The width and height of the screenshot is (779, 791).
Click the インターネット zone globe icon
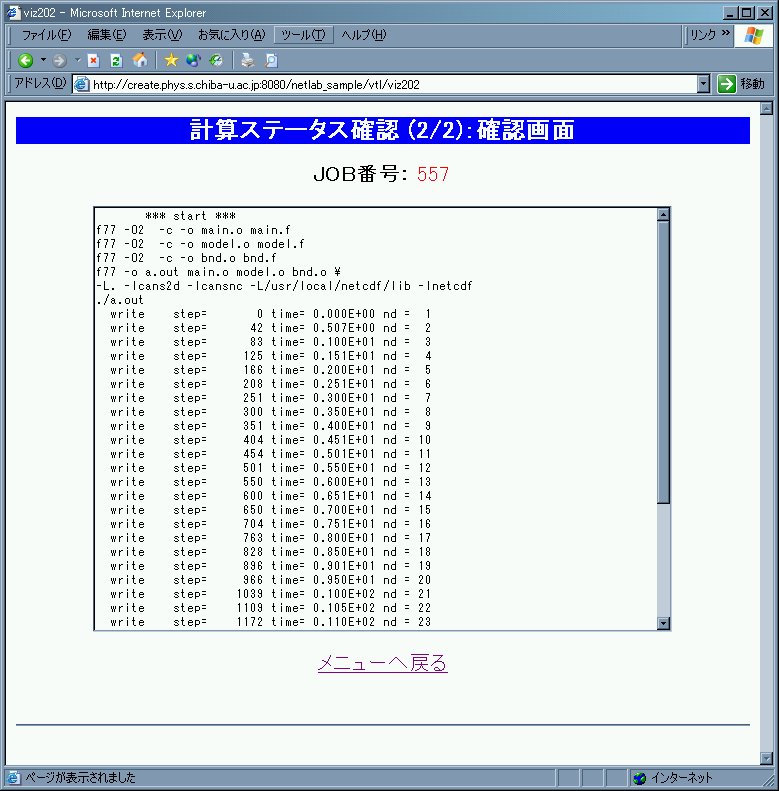pyautogui.click(x=639, y=778)
